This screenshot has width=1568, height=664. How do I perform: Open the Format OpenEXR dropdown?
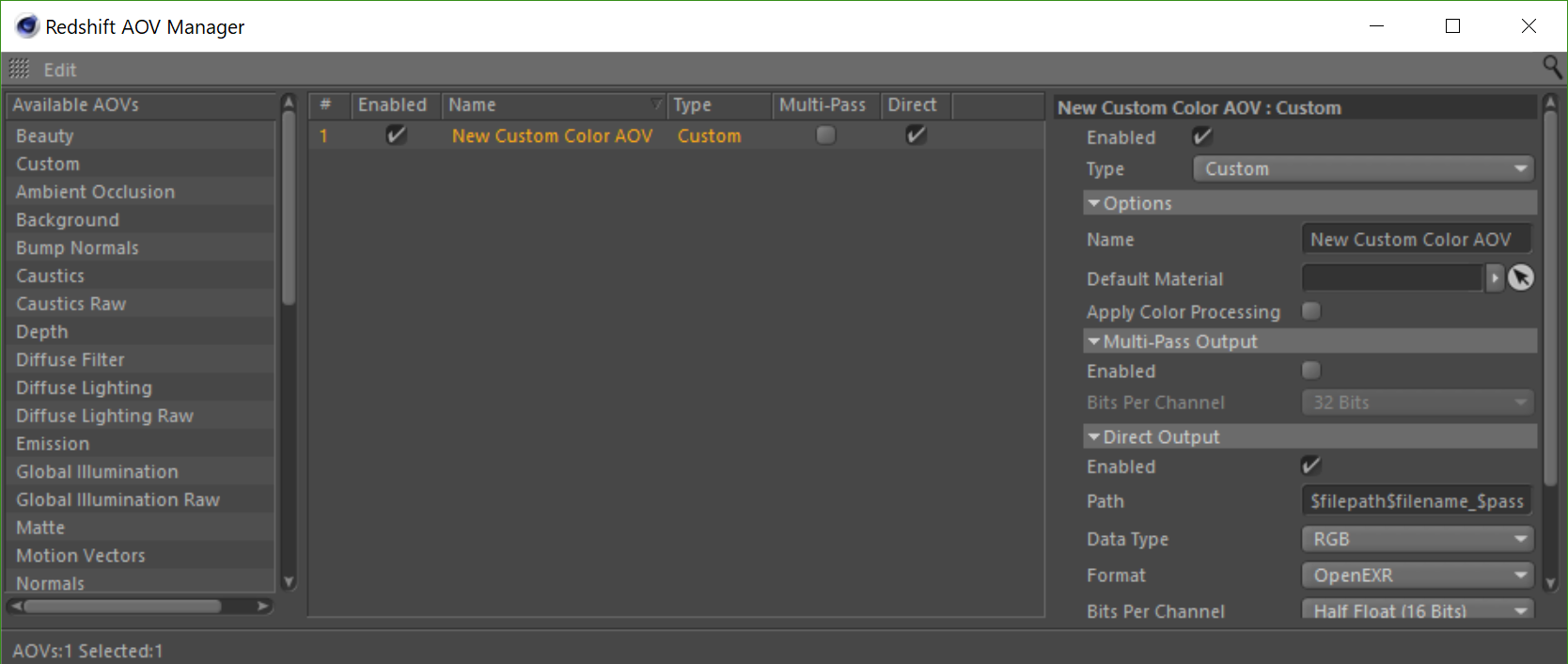tap(1418, 575)
